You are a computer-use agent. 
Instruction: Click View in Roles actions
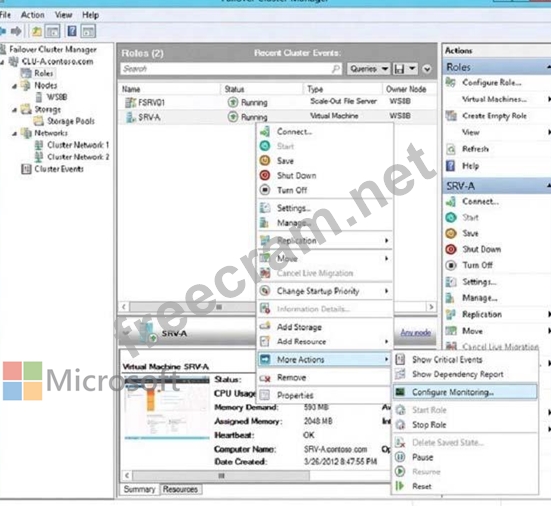click(x=471, y=132)
